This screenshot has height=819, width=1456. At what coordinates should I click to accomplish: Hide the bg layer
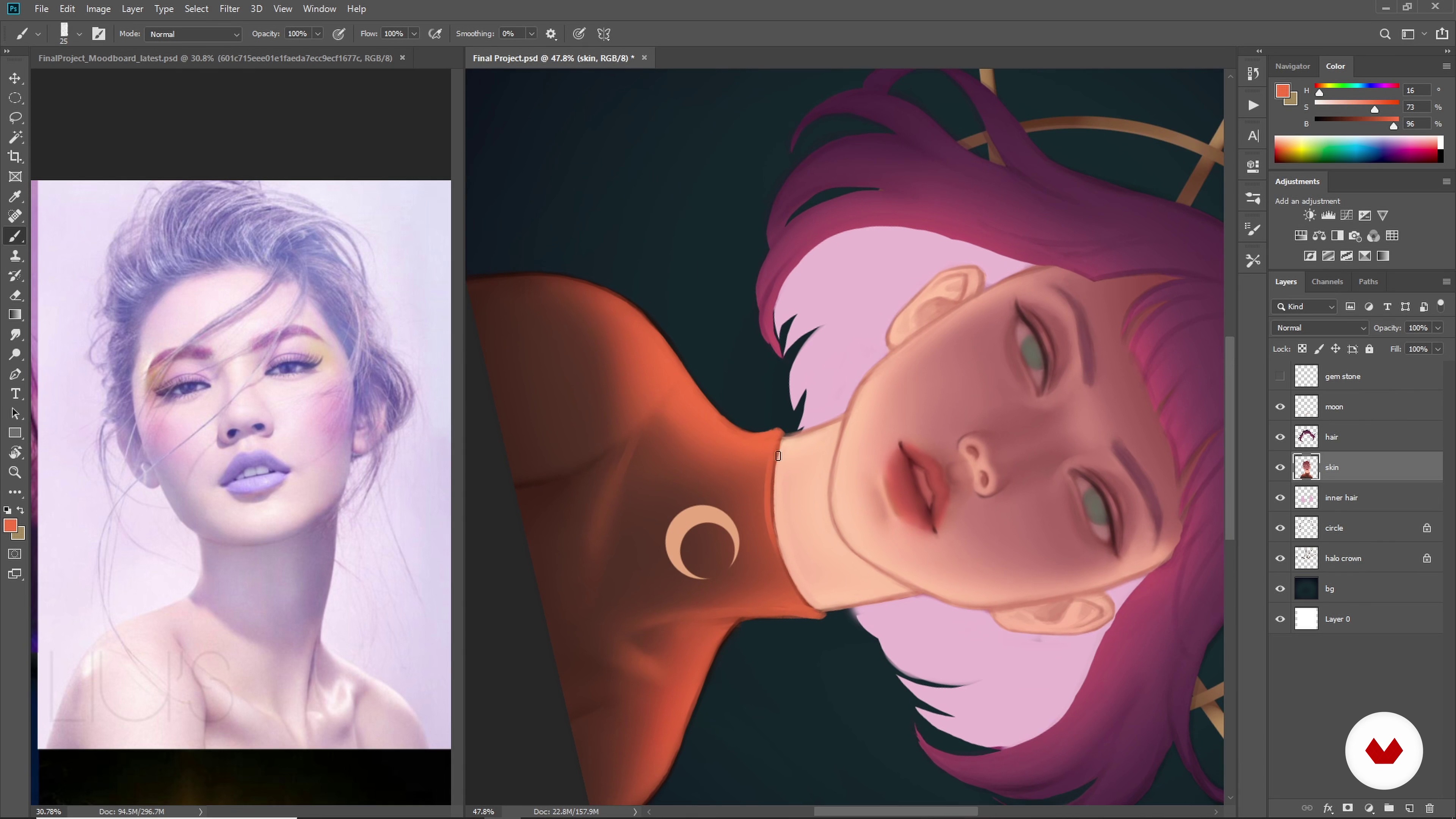click(x=1280, y=588)
